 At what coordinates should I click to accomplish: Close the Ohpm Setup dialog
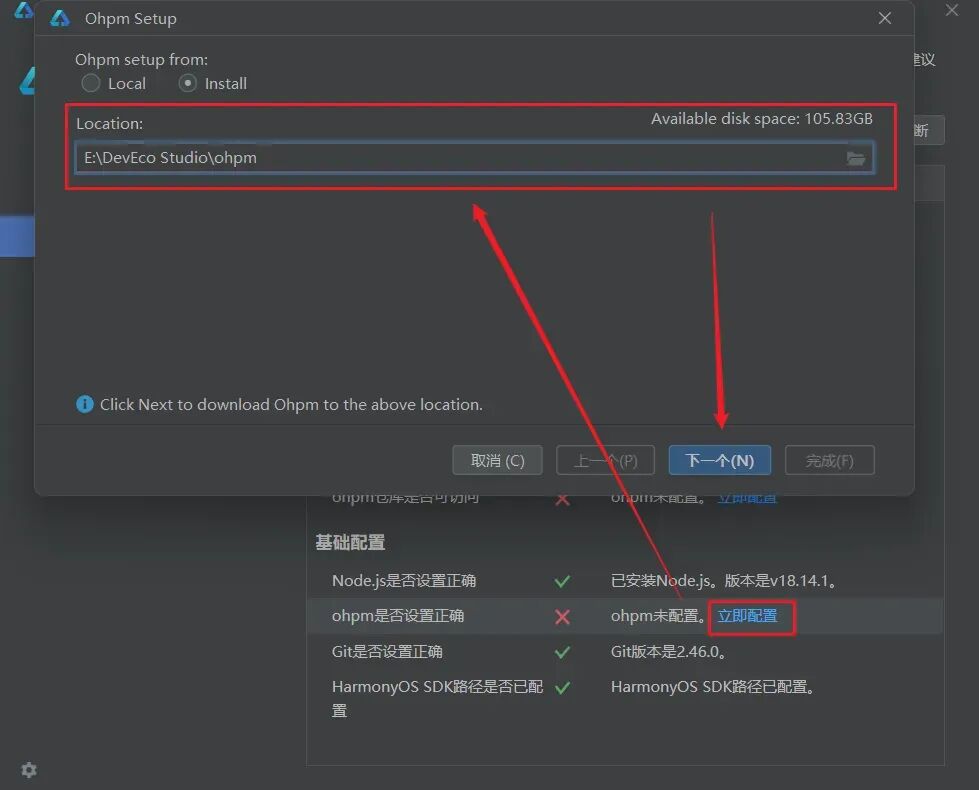pyautogui.click(x=885, y=18)
